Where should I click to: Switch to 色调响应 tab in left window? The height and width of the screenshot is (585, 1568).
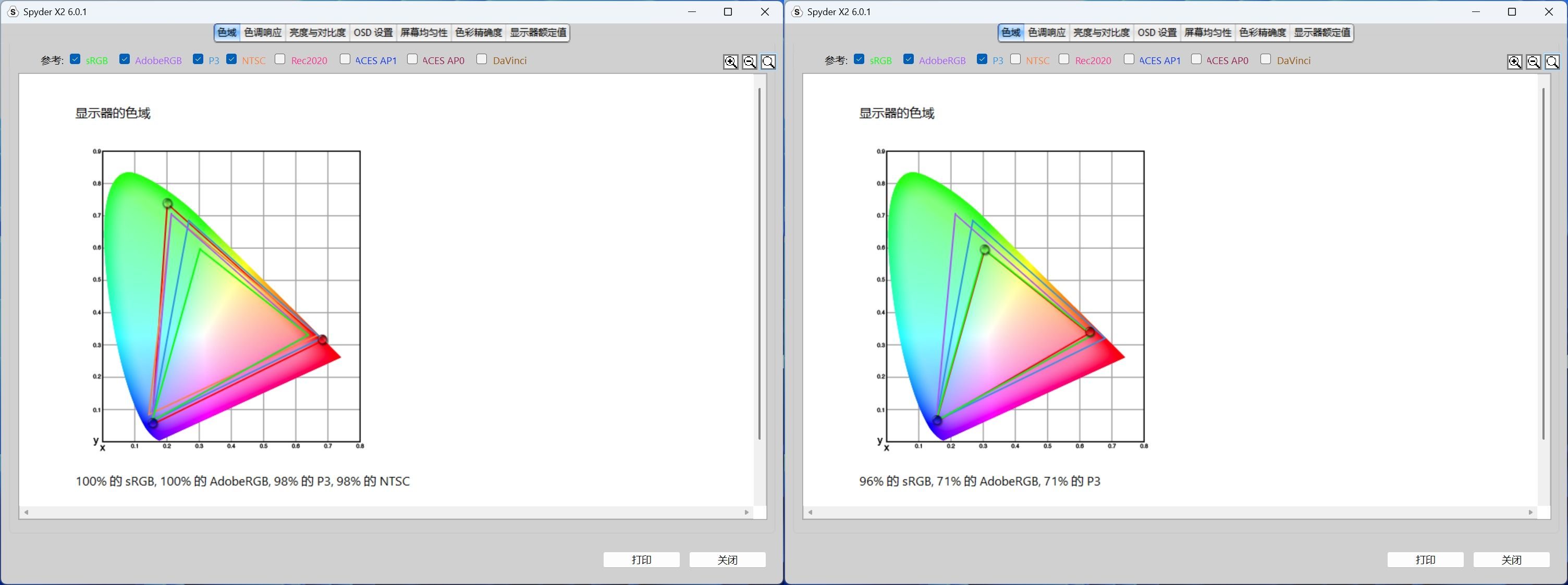point(263,32)
